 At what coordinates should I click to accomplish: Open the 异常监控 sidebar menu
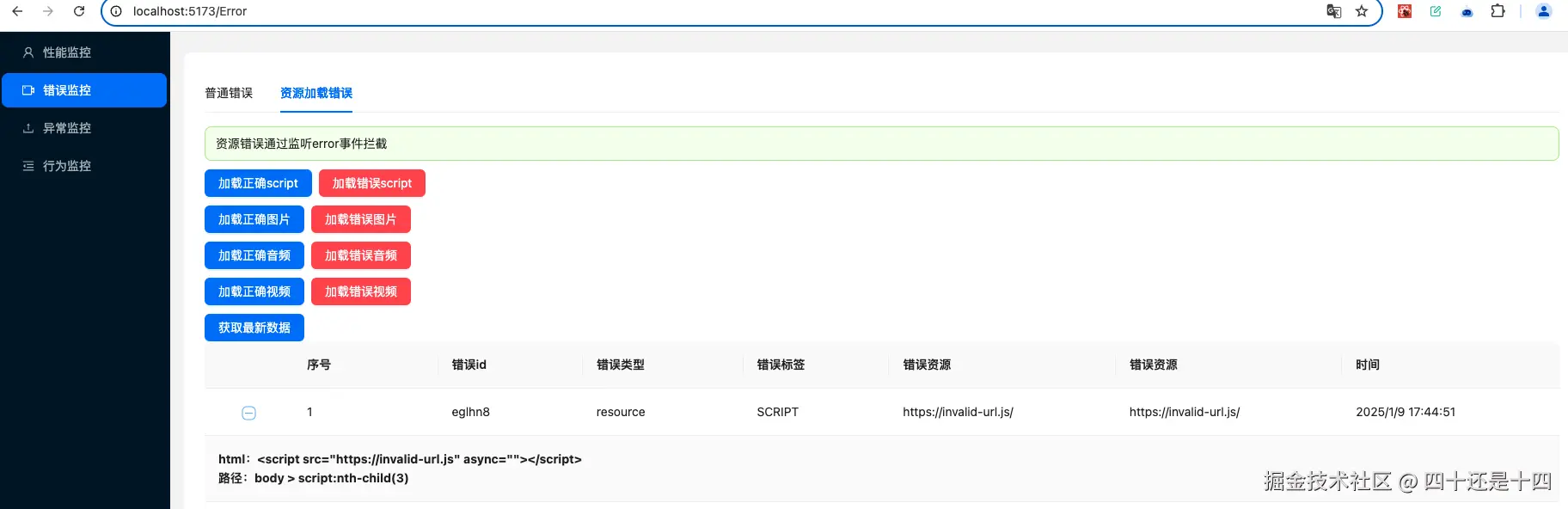pyautogui.click(x=84, y=128)
